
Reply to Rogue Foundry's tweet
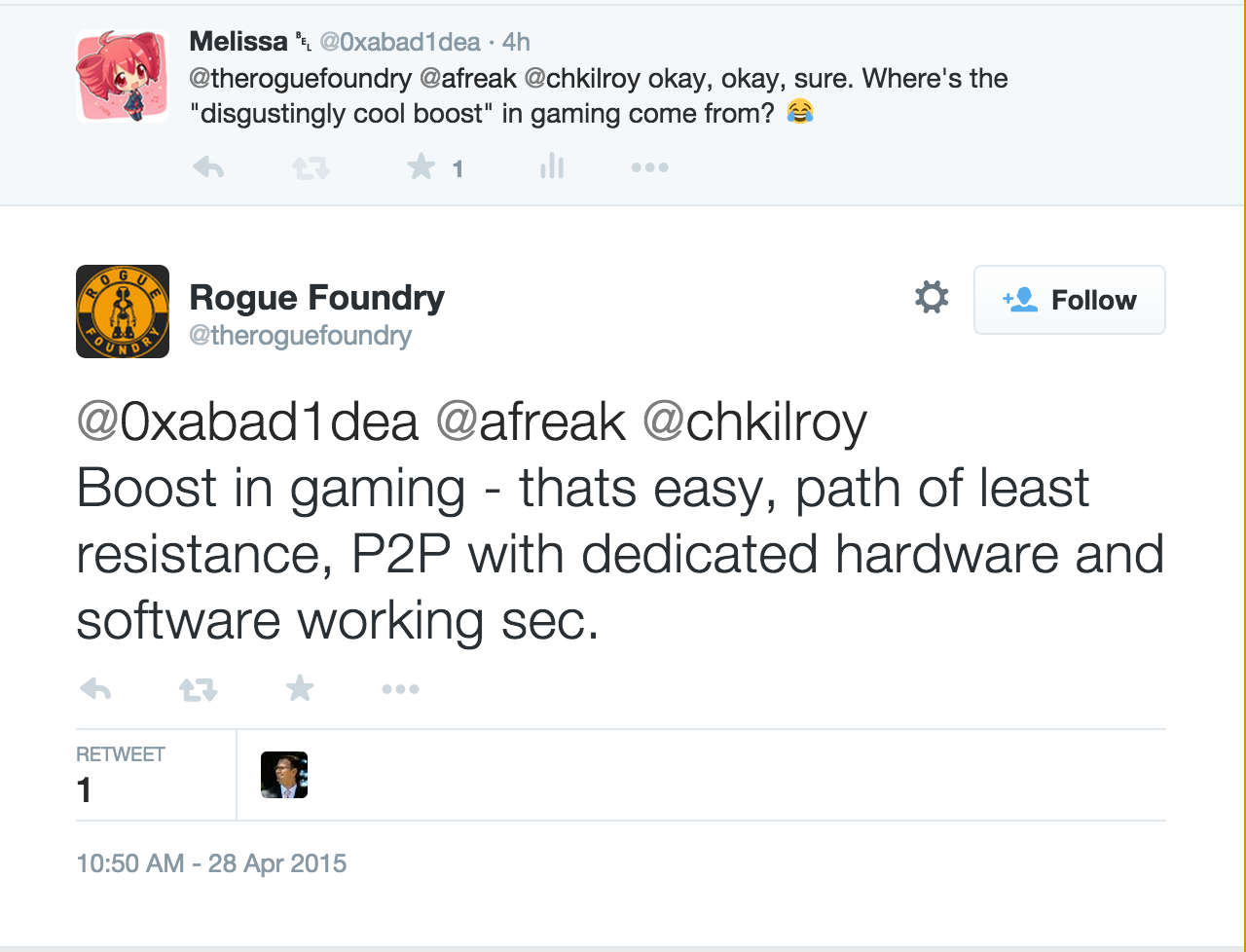[95, 689]
